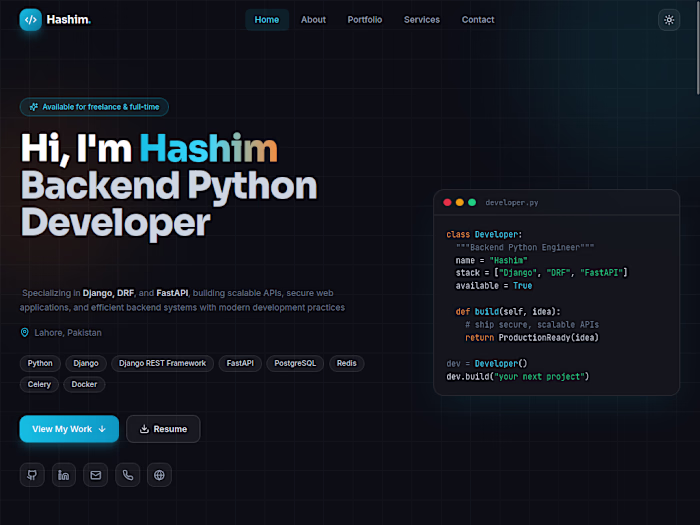Click the download icon on Resume button
Screen dimensions: 700x525
[144, 429]
